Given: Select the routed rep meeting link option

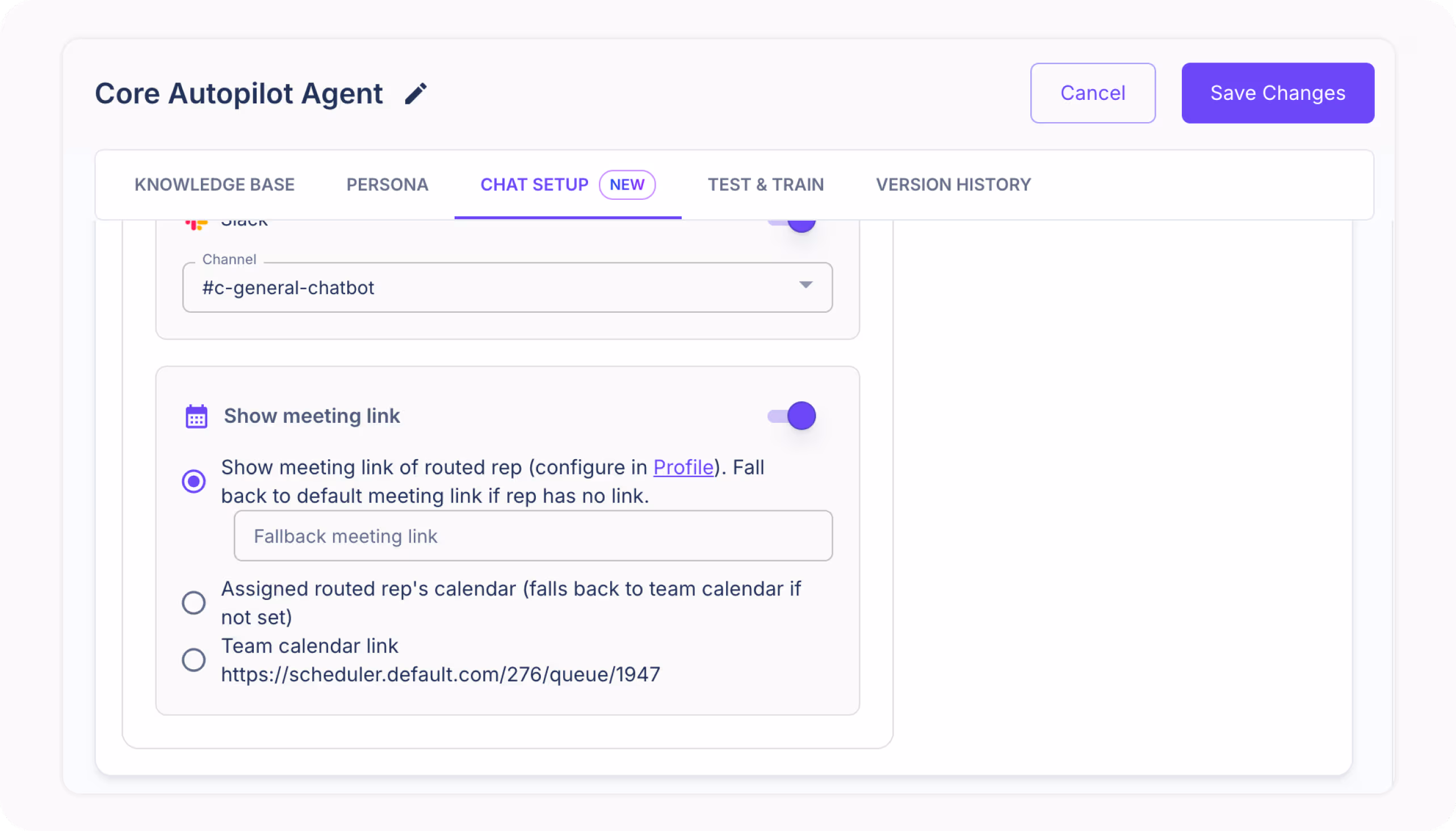Looking at the screenshot, I should point(194,481).
